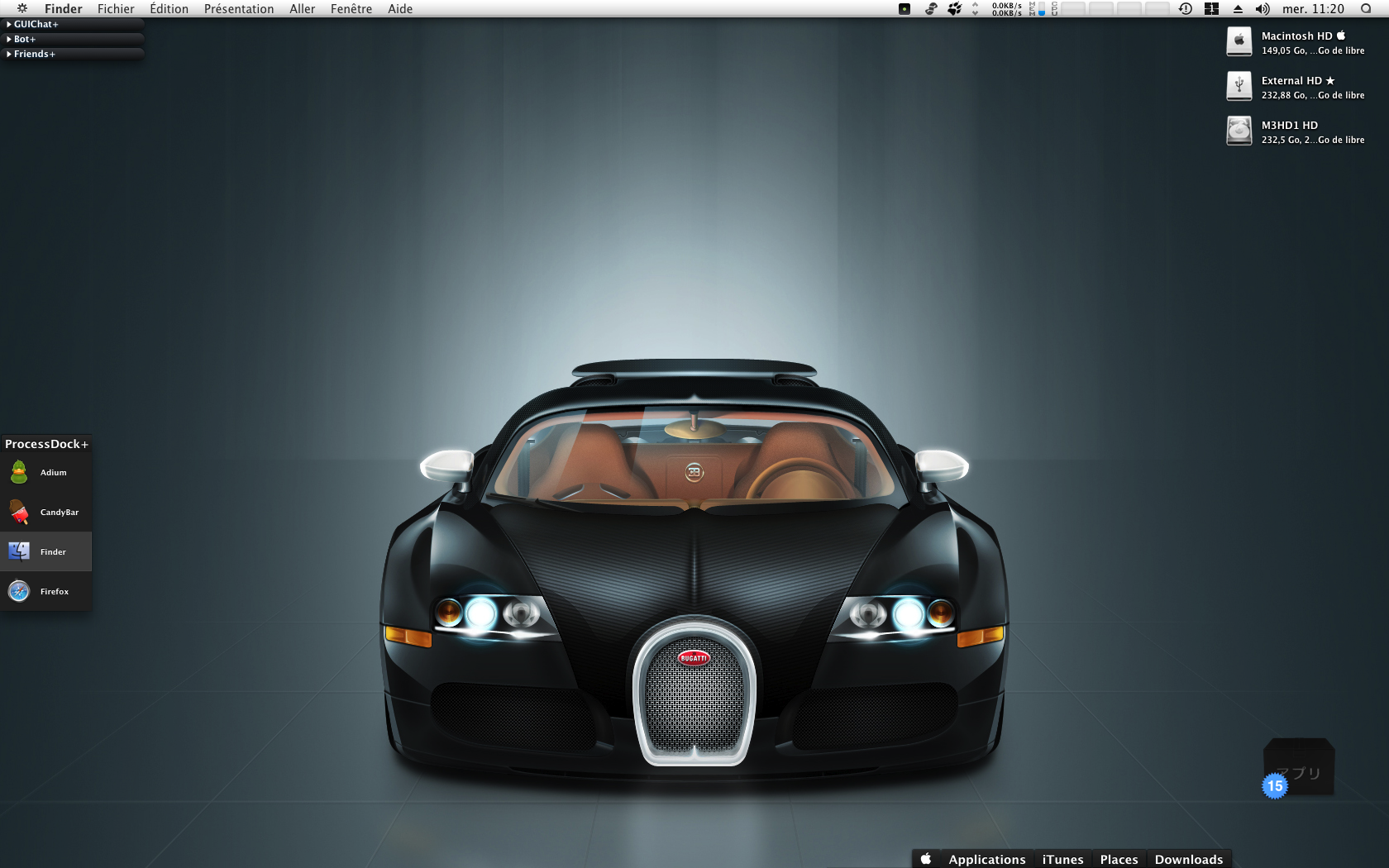Click the green-dot square menu bar icon
The width and height of the screenshot is (1389, 868).
pos(905,9)
